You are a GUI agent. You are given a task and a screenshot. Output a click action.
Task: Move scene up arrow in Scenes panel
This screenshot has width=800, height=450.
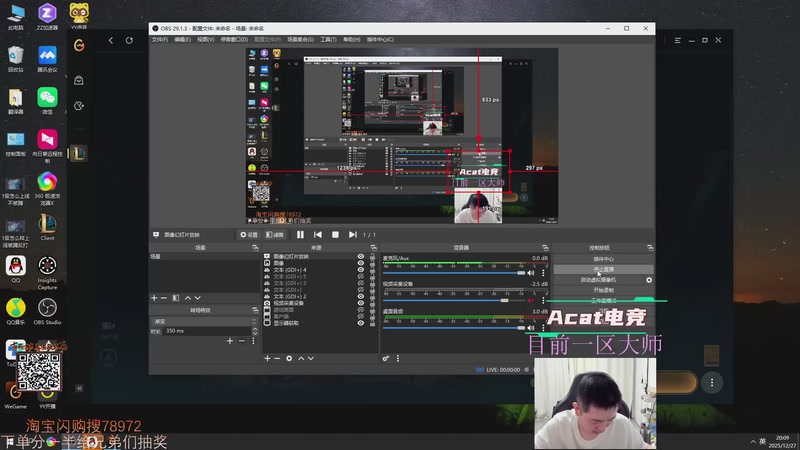tap(188, 298)
